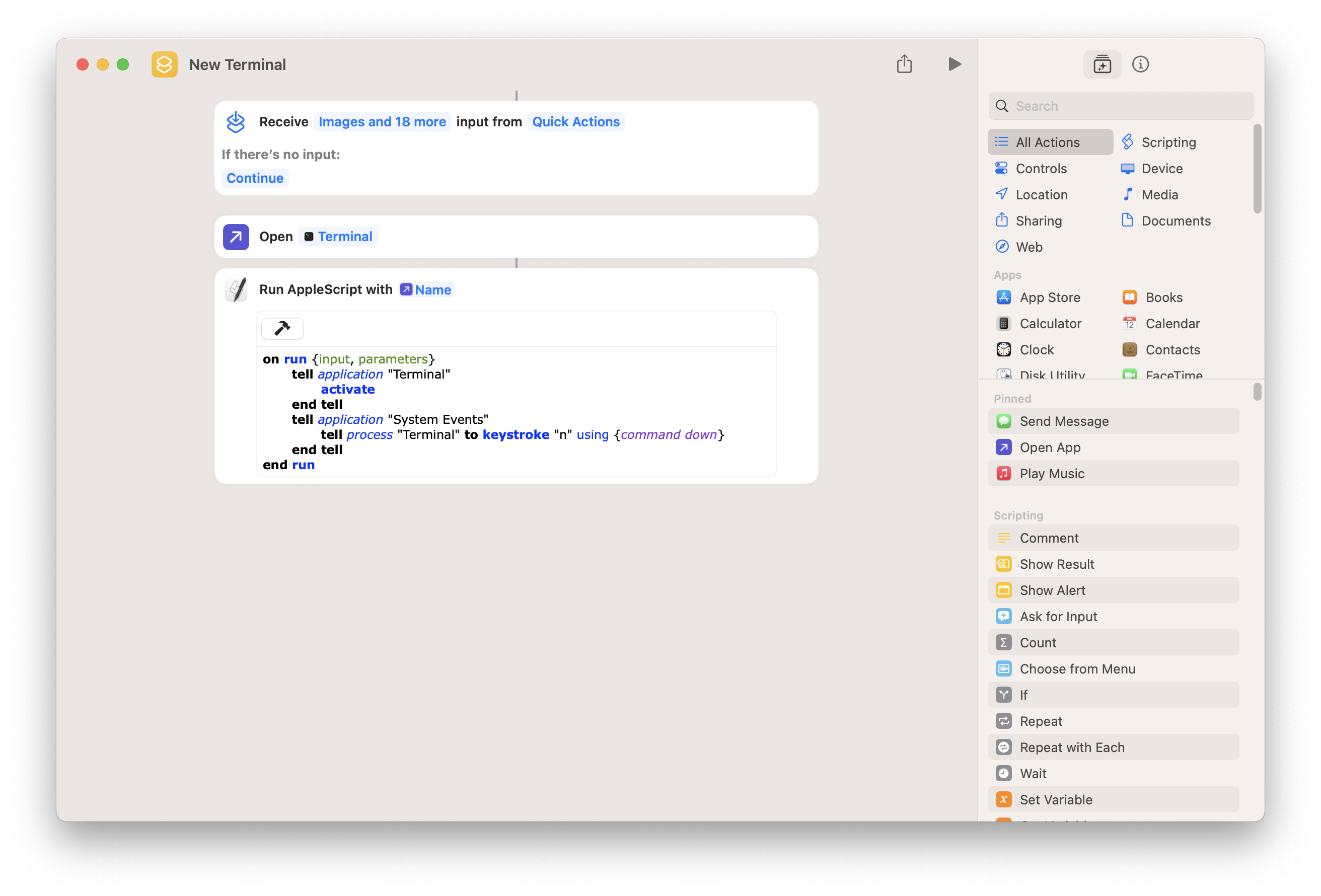Add the Show Alert scripting action

coord(1052,590)
